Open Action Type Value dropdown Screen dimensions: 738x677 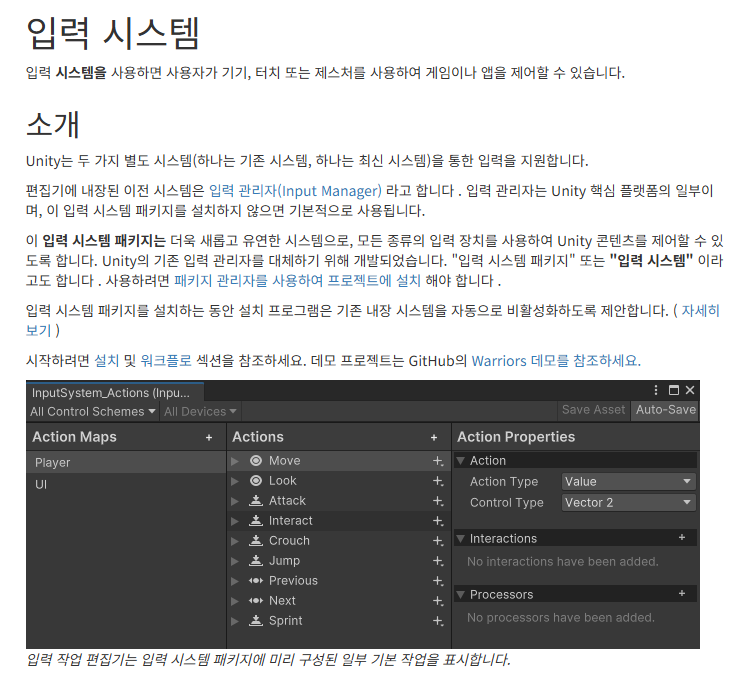628,482
